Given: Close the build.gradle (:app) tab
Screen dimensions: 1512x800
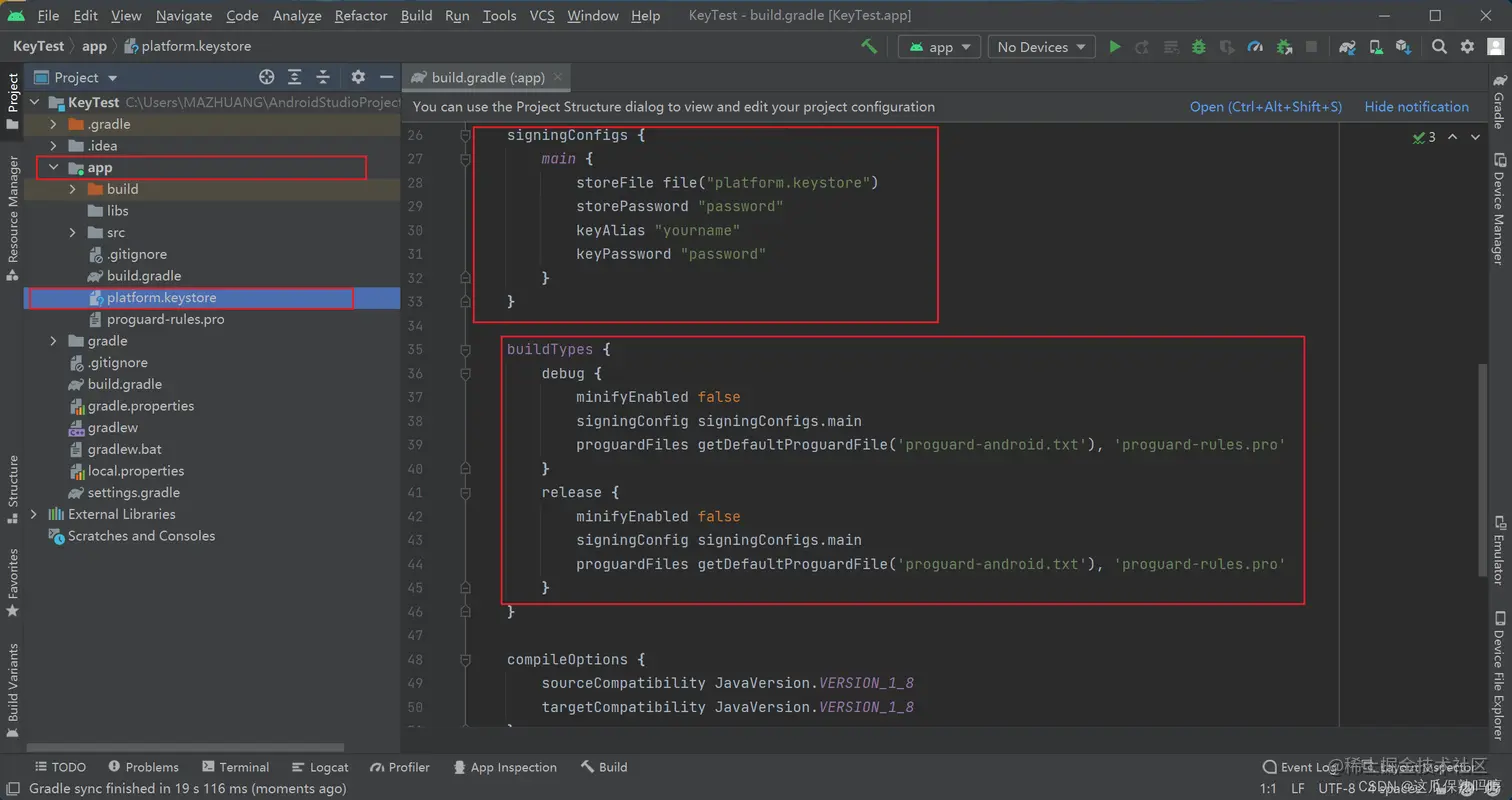Looking at the screenshot, I should [x=558, y=77].
